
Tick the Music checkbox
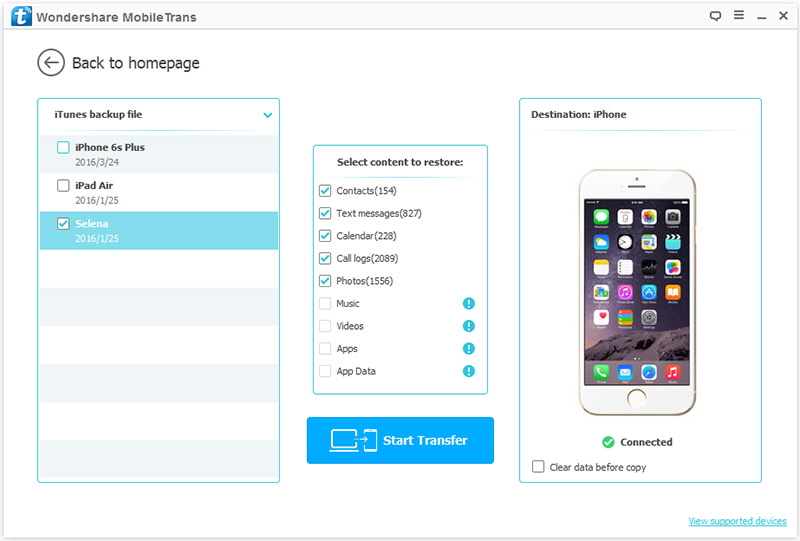(x=325, y=304)
